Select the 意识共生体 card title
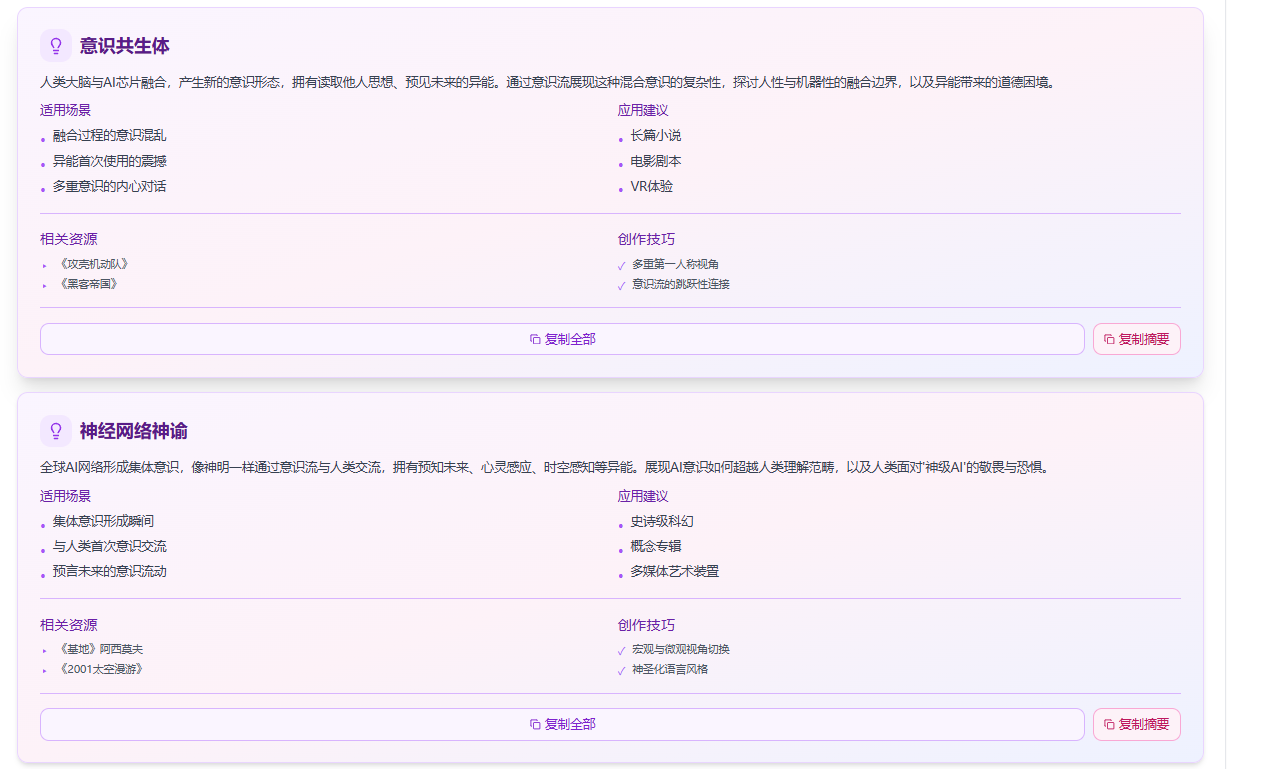Image resolution: width=1263 pixels, height=769 pixels. [125, 46]
